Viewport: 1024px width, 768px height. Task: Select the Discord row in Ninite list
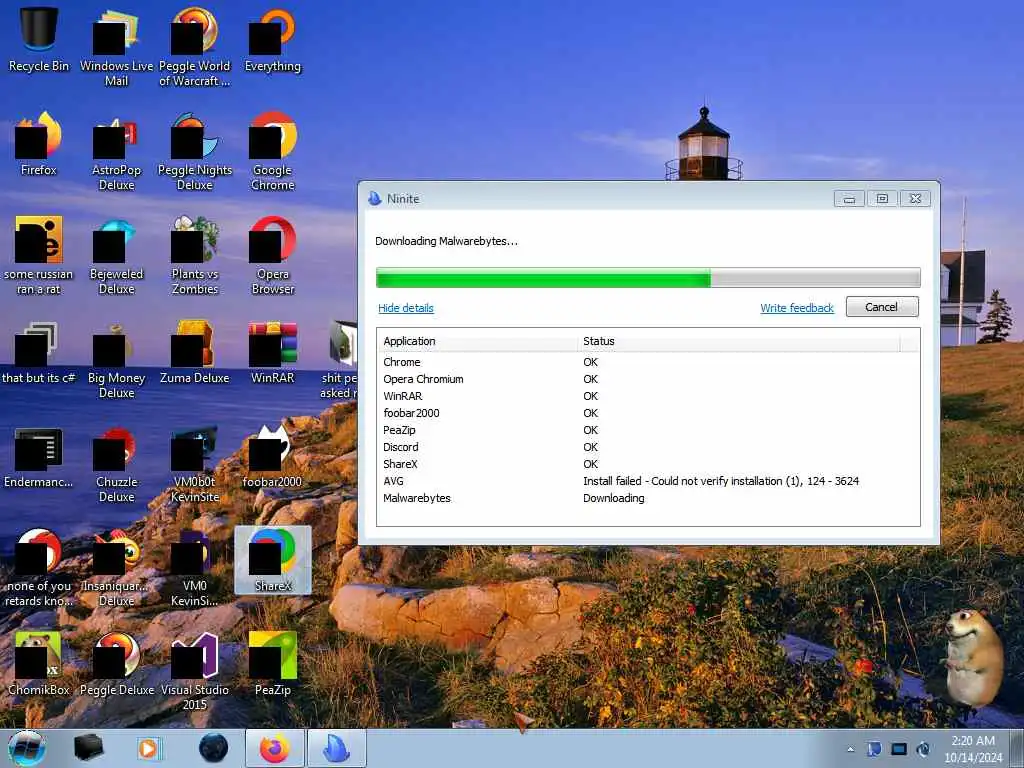[x=648, y=447]
